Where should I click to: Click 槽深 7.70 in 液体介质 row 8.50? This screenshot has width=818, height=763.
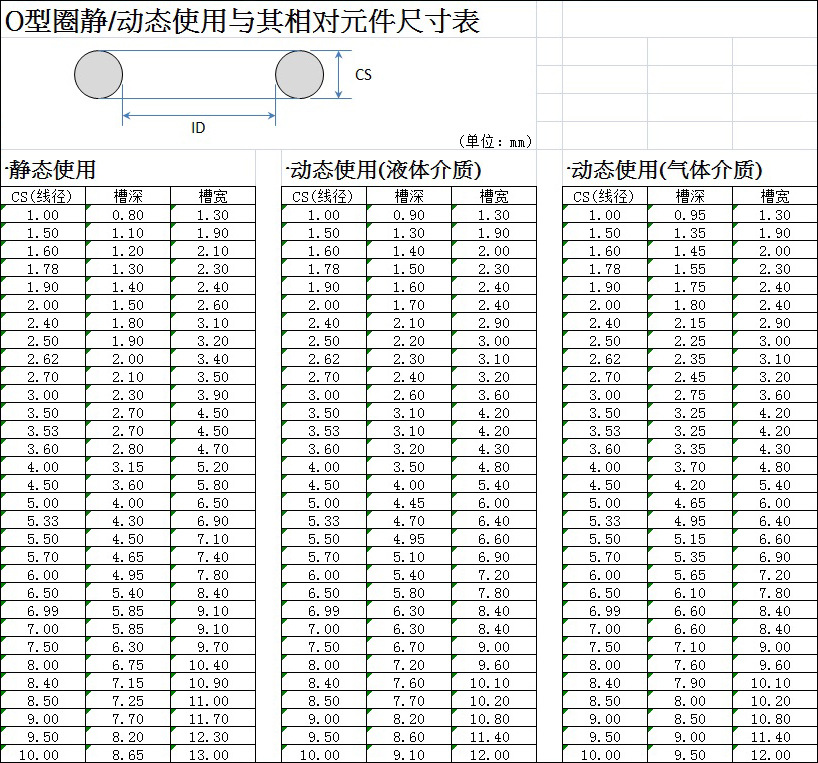tap(409, 701)
